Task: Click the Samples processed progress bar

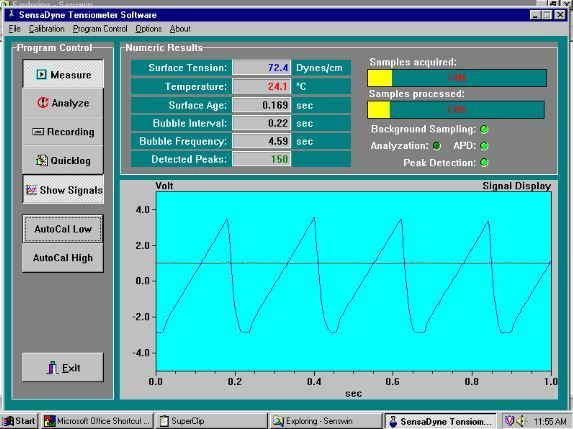Action: 456,110
